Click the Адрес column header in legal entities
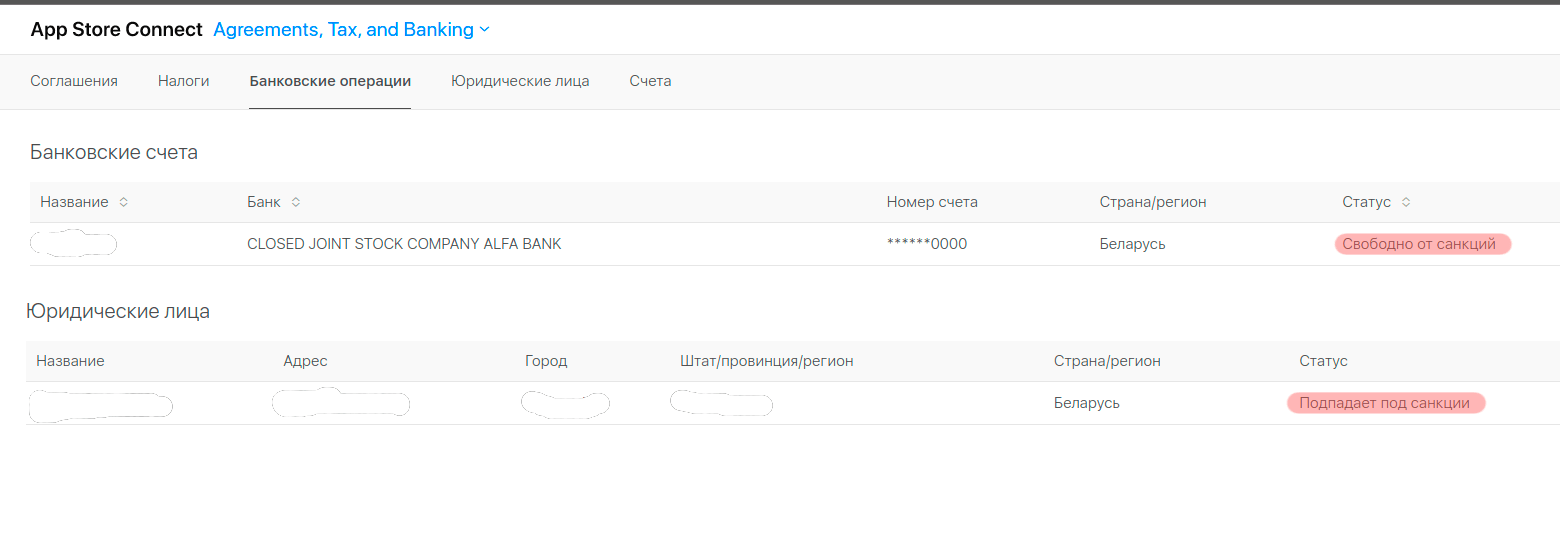1560x549 pixels. (x=305, y=361)
